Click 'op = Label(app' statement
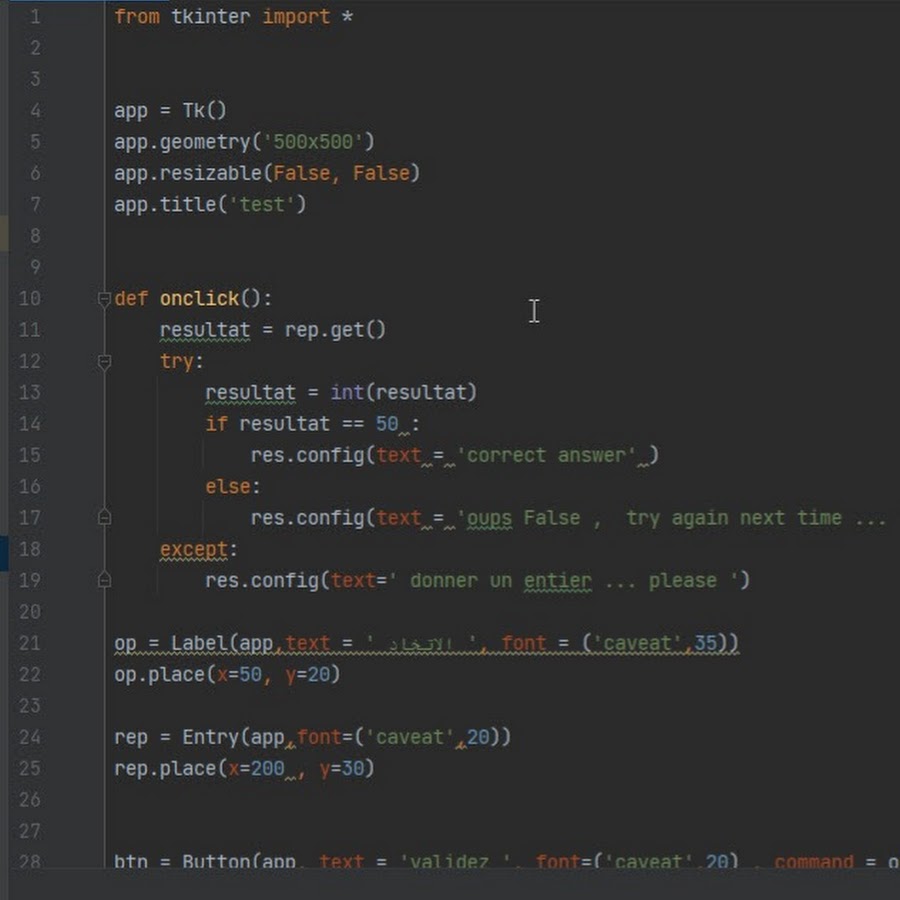The height and width of the screenshot is (900, 900). point(426,643)
